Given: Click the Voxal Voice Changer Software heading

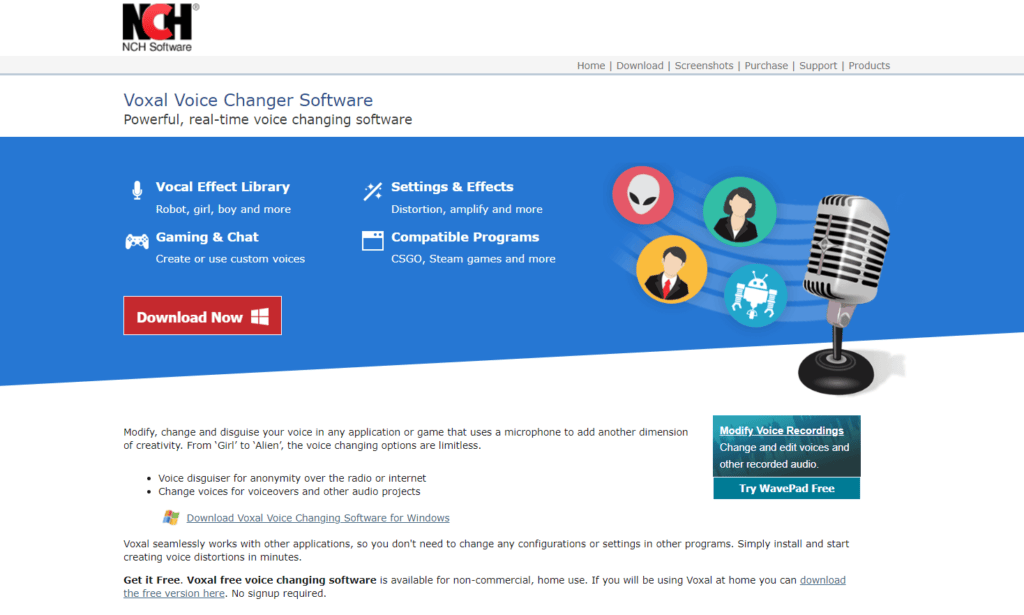Looking at the screenshot, I should tap(248, 100).
